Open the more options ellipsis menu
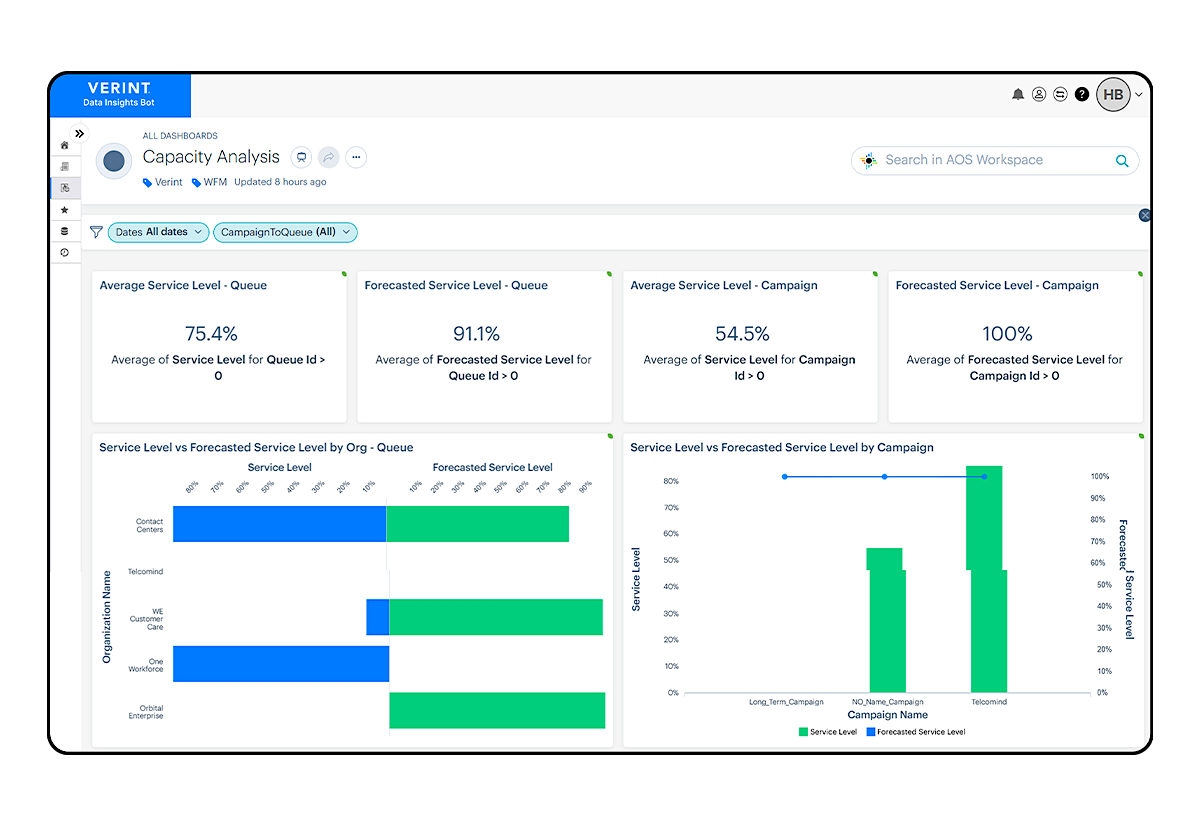Image resolution: width=1200 pixels, height=826 pixels. coord(356,157)
